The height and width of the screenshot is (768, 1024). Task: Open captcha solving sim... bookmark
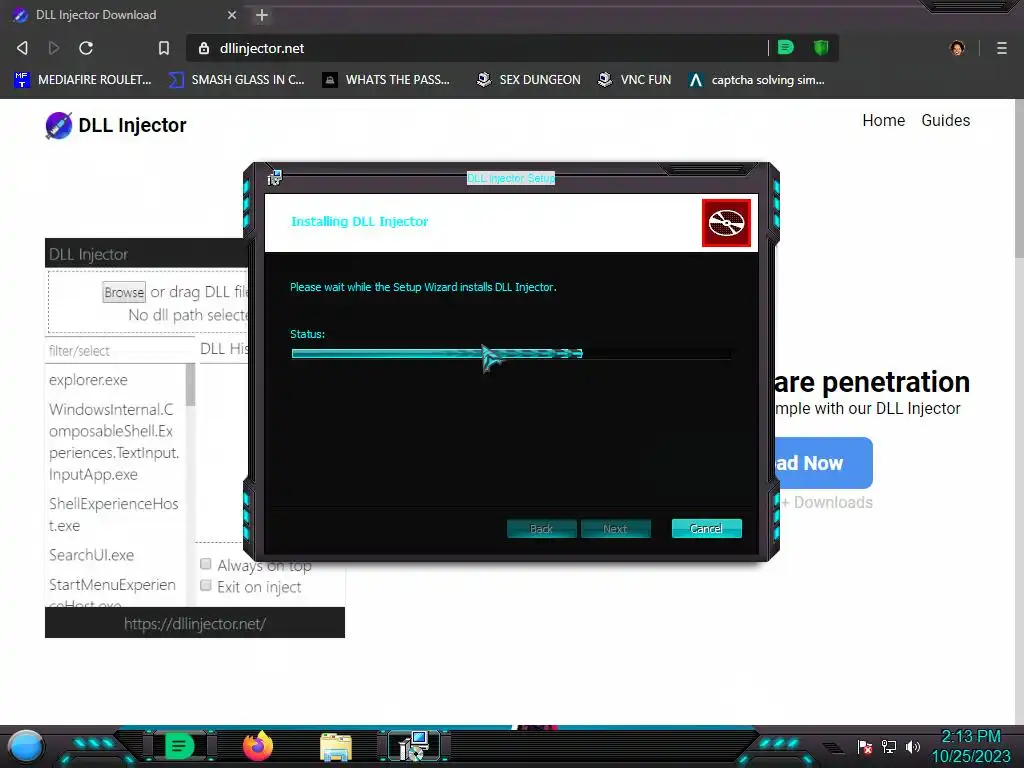[757, 80]
